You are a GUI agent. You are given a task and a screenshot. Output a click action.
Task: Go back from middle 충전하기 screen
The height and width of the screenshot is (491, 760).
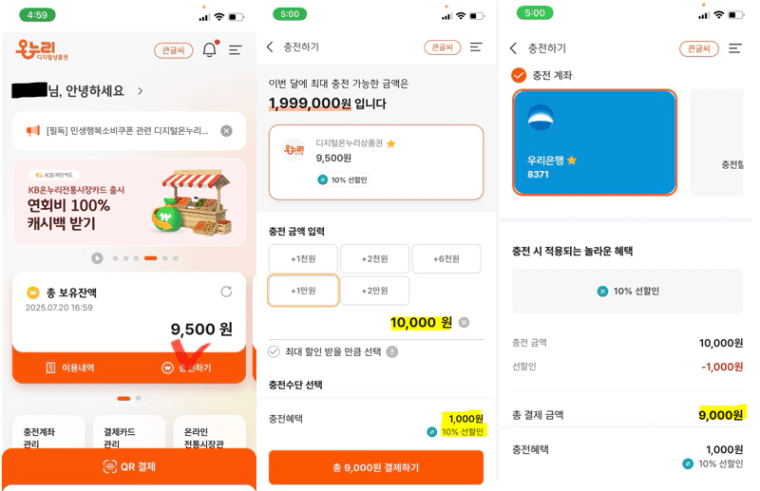pos(270,47)
